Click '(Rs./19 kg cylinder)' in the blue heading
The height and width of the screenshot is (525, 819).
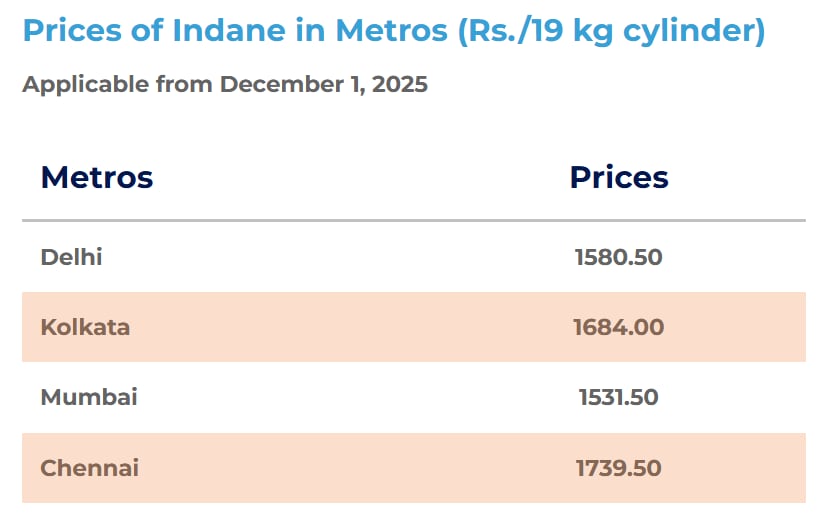pyautogui.click(x=611, y=31)
